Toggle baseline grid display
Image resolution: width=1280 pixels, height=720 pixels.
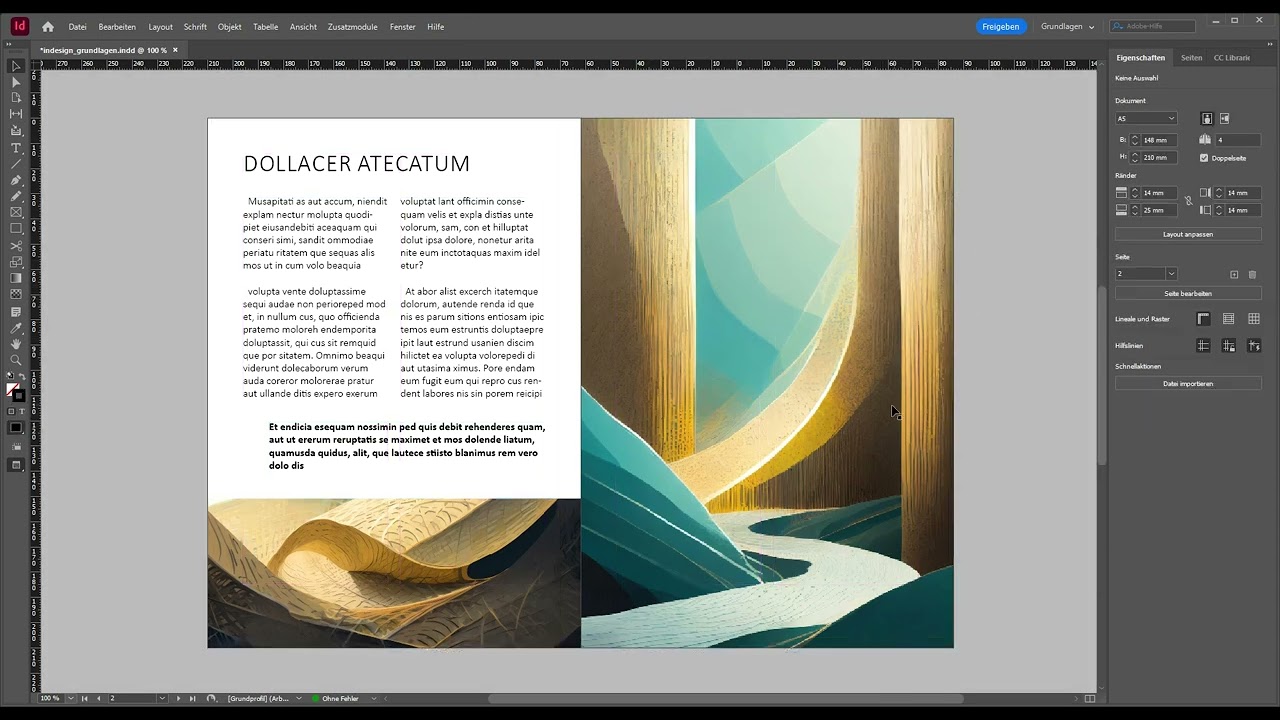tap(1228, 319)
